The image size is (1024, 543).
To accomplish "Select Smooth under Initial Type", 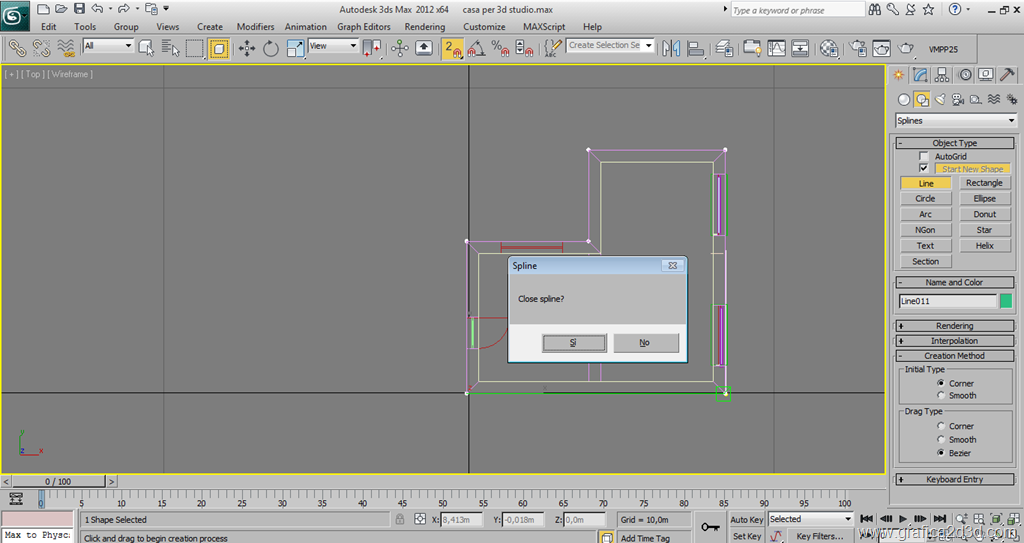I will [941, 396].
